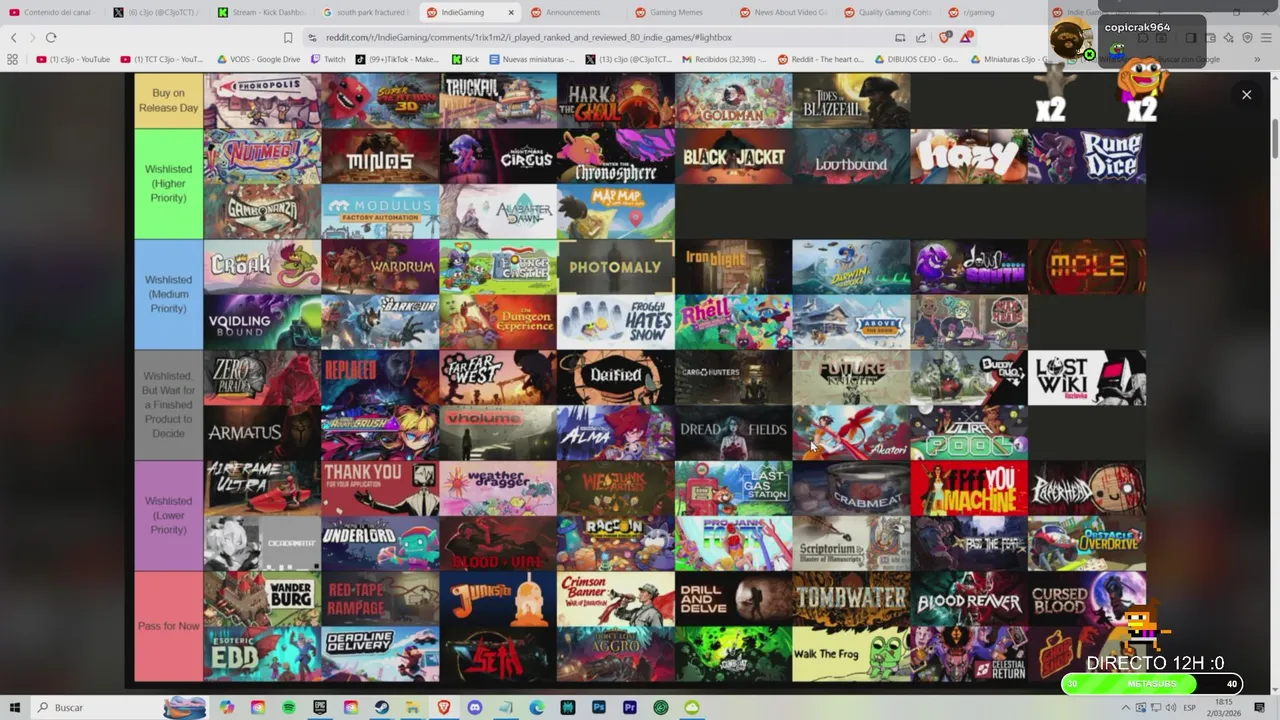Go back with the browser back arrow
Image resolution: width=1280 pixels, height=720 pixels.
pyautogui.click(x=14, y=38)
